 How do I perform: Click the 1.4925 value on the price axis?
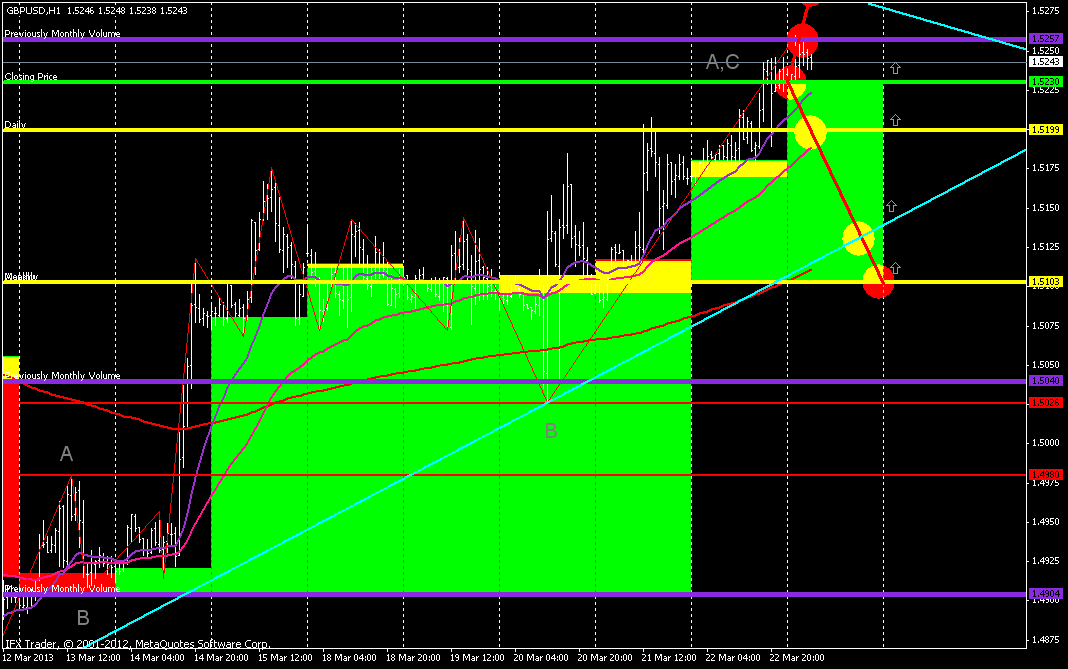[1046, 561]
